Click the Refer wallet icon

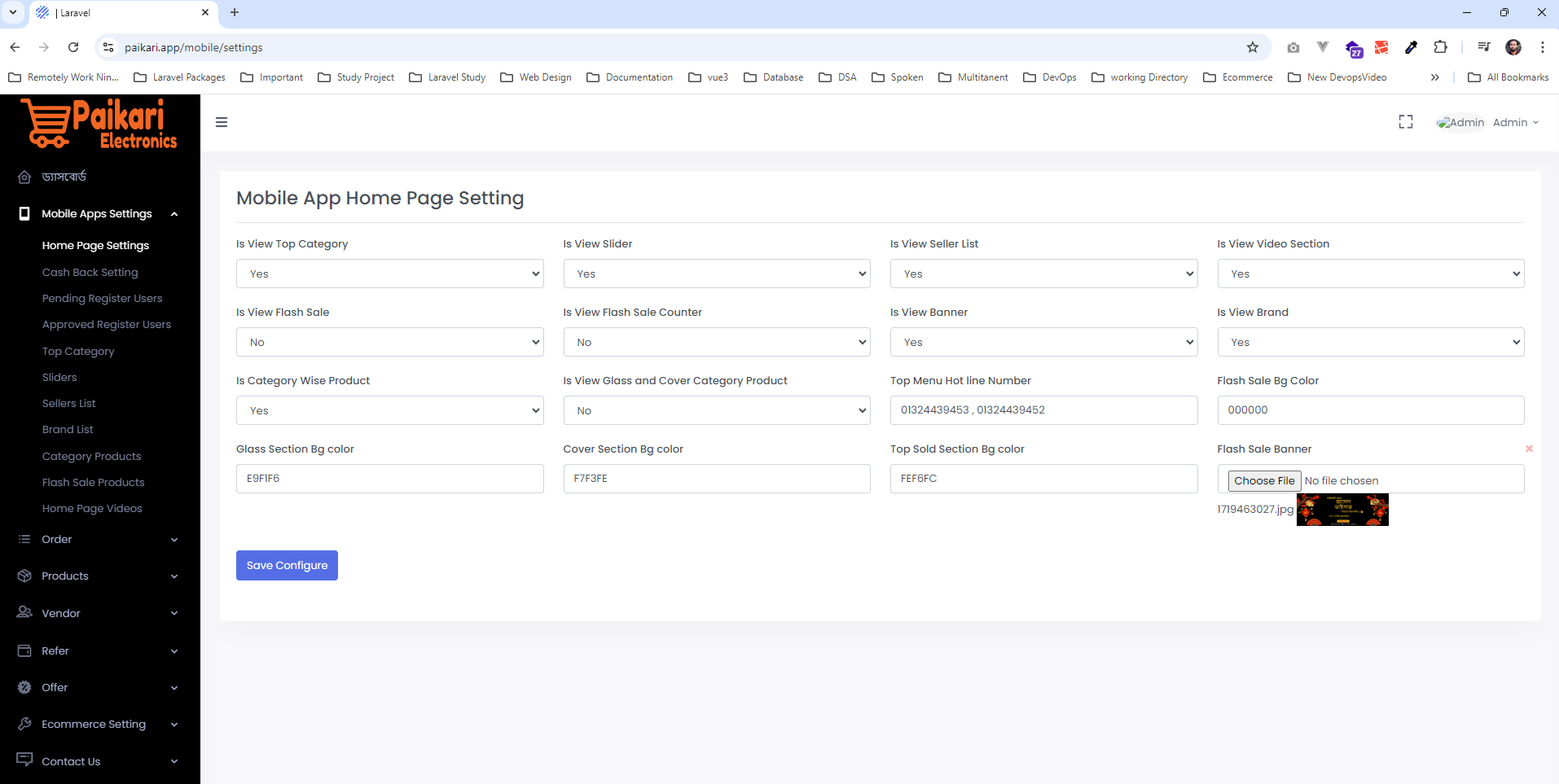pyautogui.click(x=24, y=650)
